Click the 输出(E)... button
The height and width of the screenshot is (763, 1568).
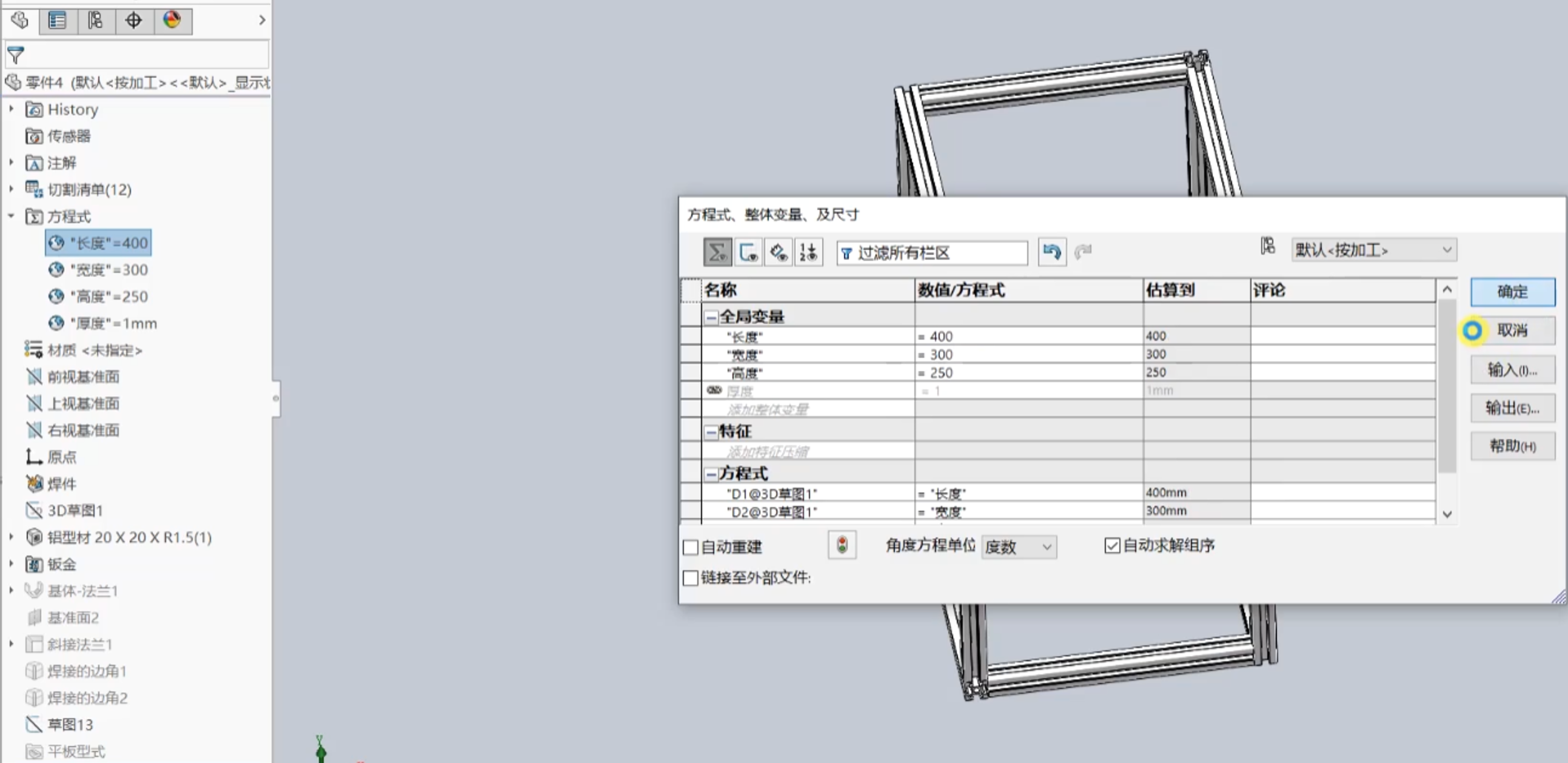pyautogui.click(x=1512, y=408)
